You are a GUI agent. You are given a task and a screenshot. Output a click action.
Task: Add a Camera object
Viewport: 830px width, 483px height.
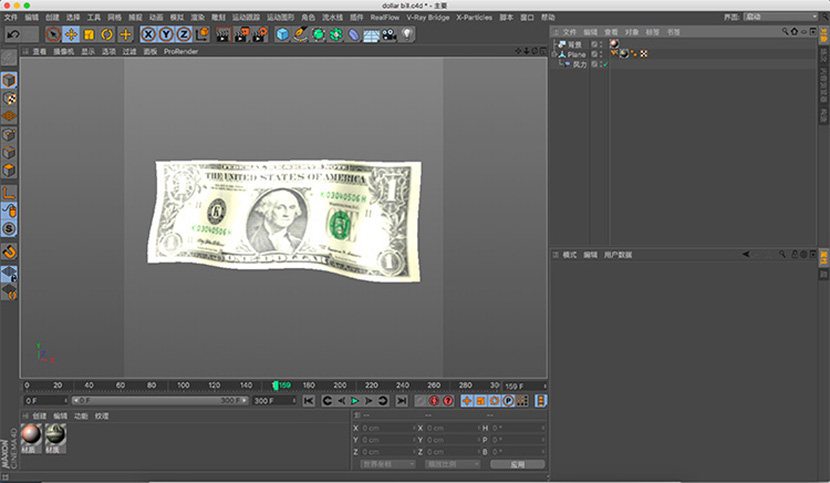click(389, 34)
